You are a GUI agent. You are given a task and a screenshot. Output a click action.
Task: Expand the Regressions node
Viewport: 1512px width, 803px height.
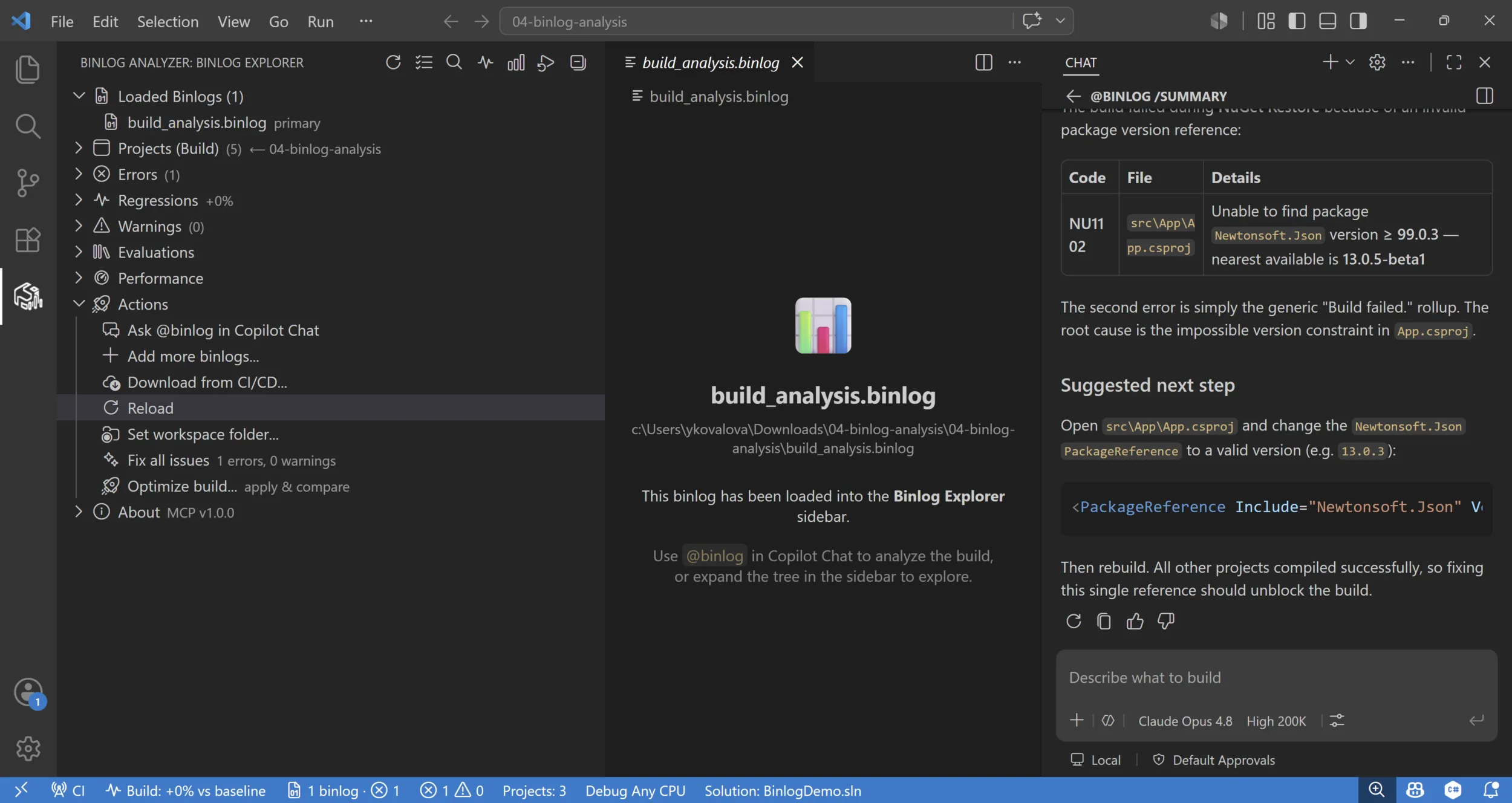[x=79, y=200]
